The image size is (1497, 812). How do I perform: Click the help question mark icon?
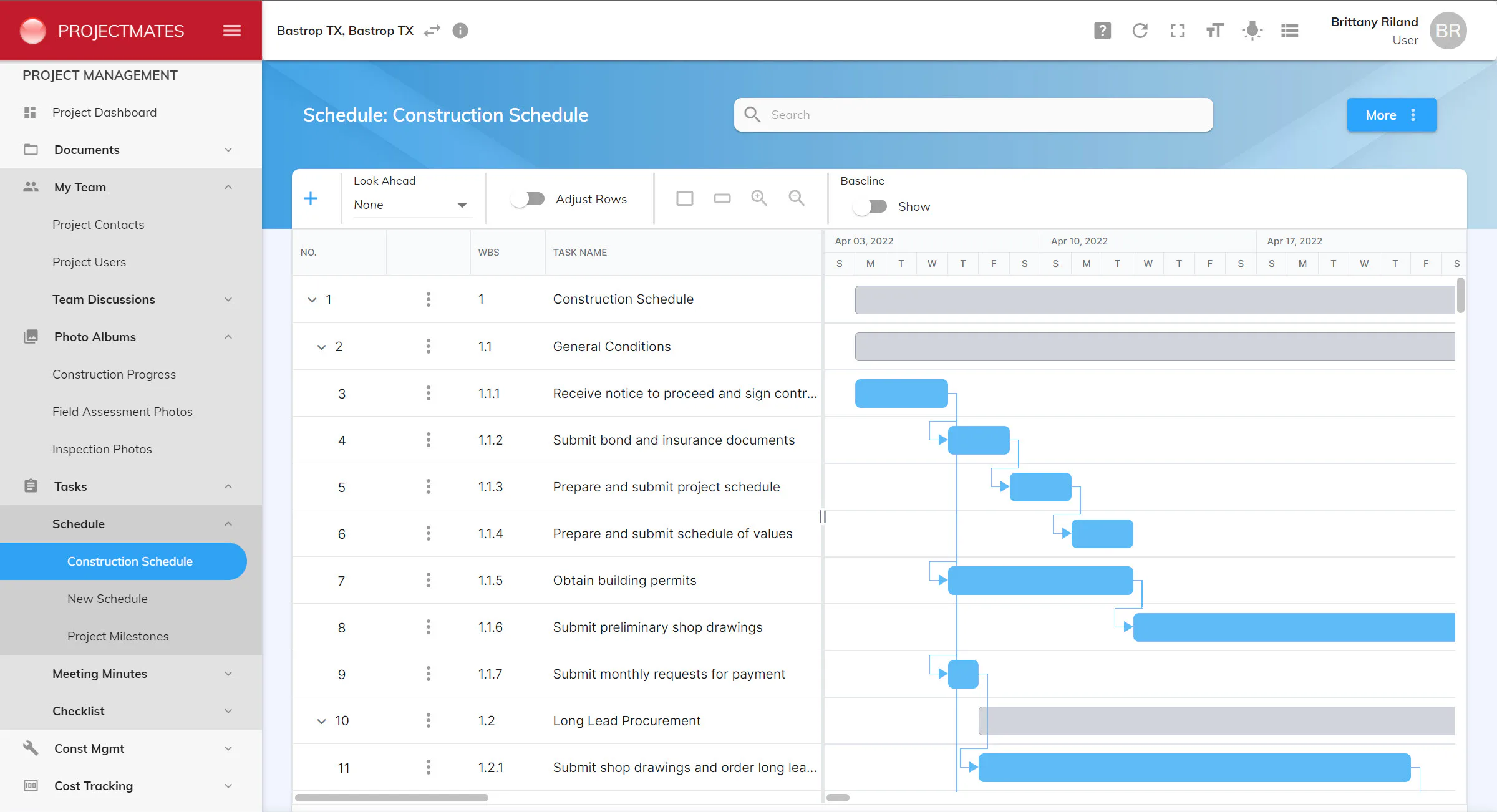pos(1102,31)
